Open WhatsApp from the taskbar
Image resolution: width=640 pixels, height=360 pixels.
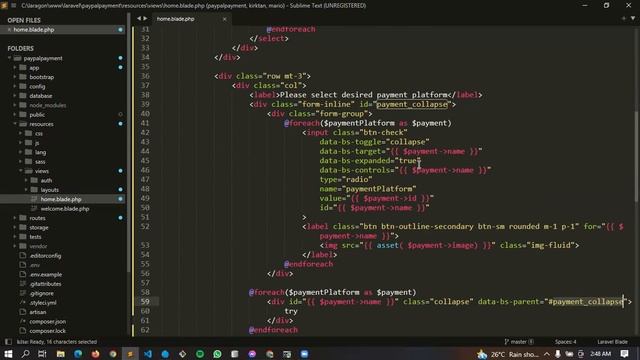(x=217, y=354)
